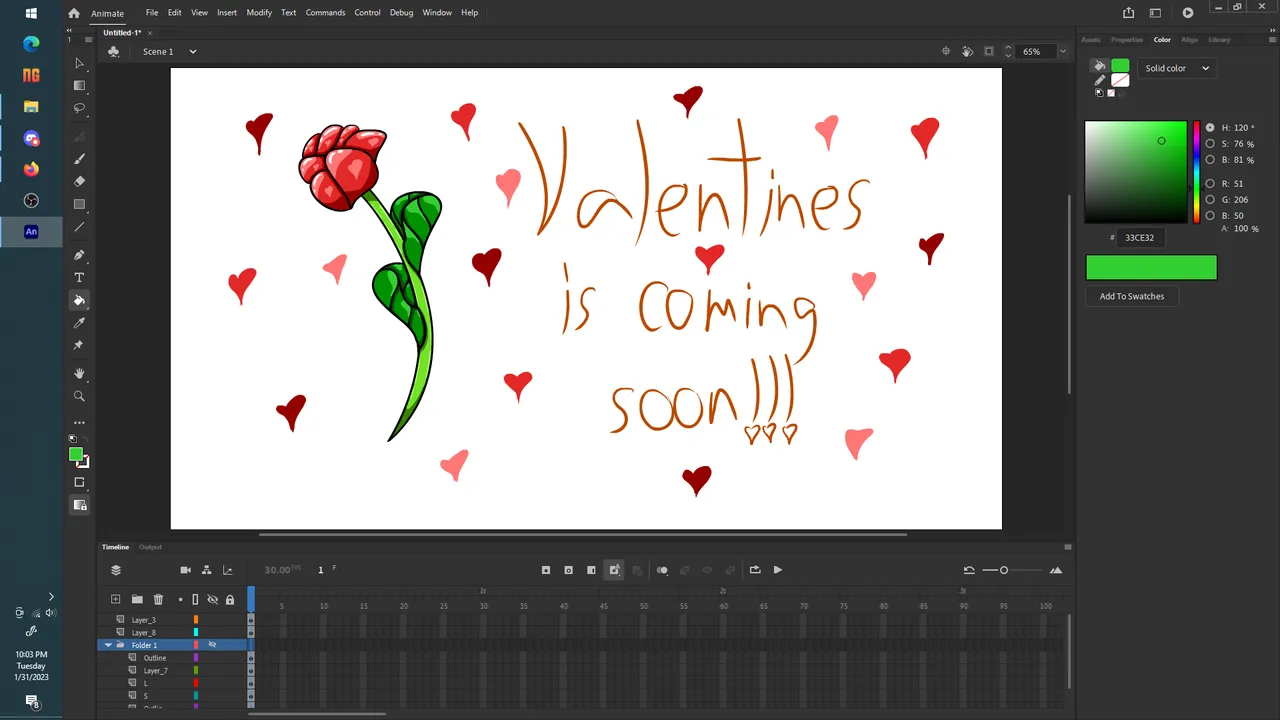The width and height of the screenshot is (1280, 720).
Task: Toggle show all layers as outlines
Action: (195, 599)
